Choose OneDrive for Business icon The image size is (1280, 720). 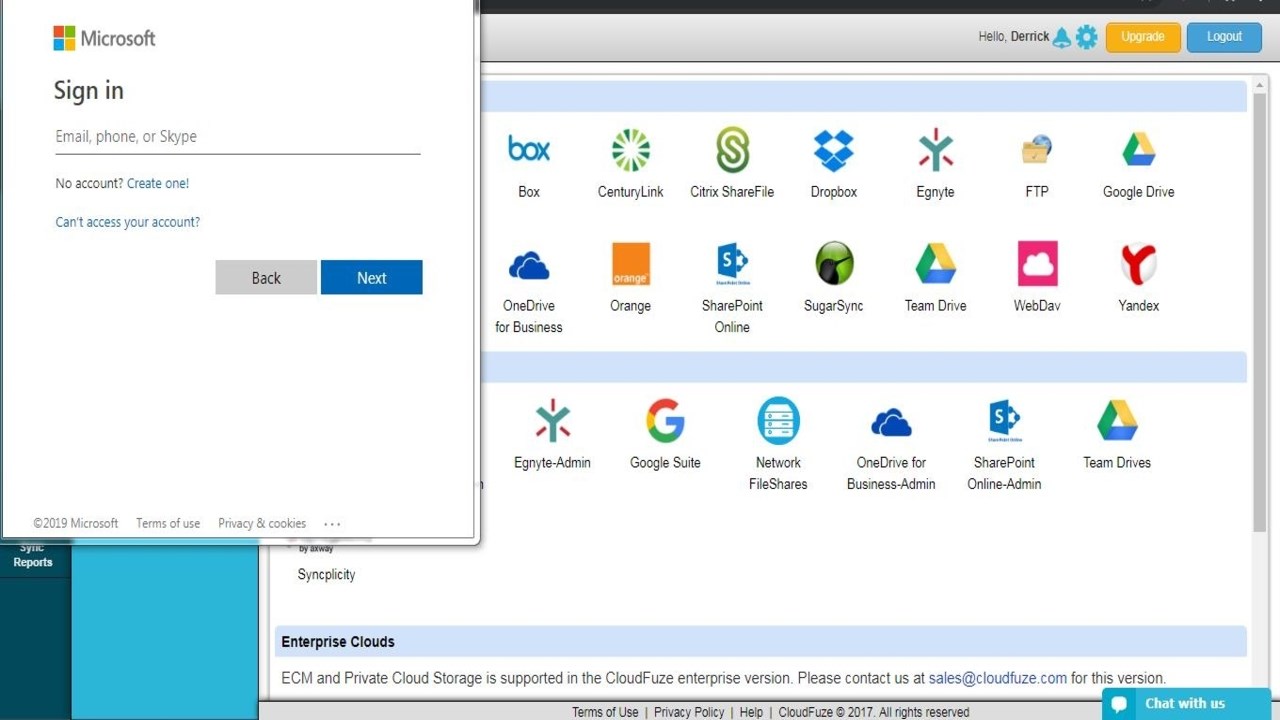click(x=529, y=265)
